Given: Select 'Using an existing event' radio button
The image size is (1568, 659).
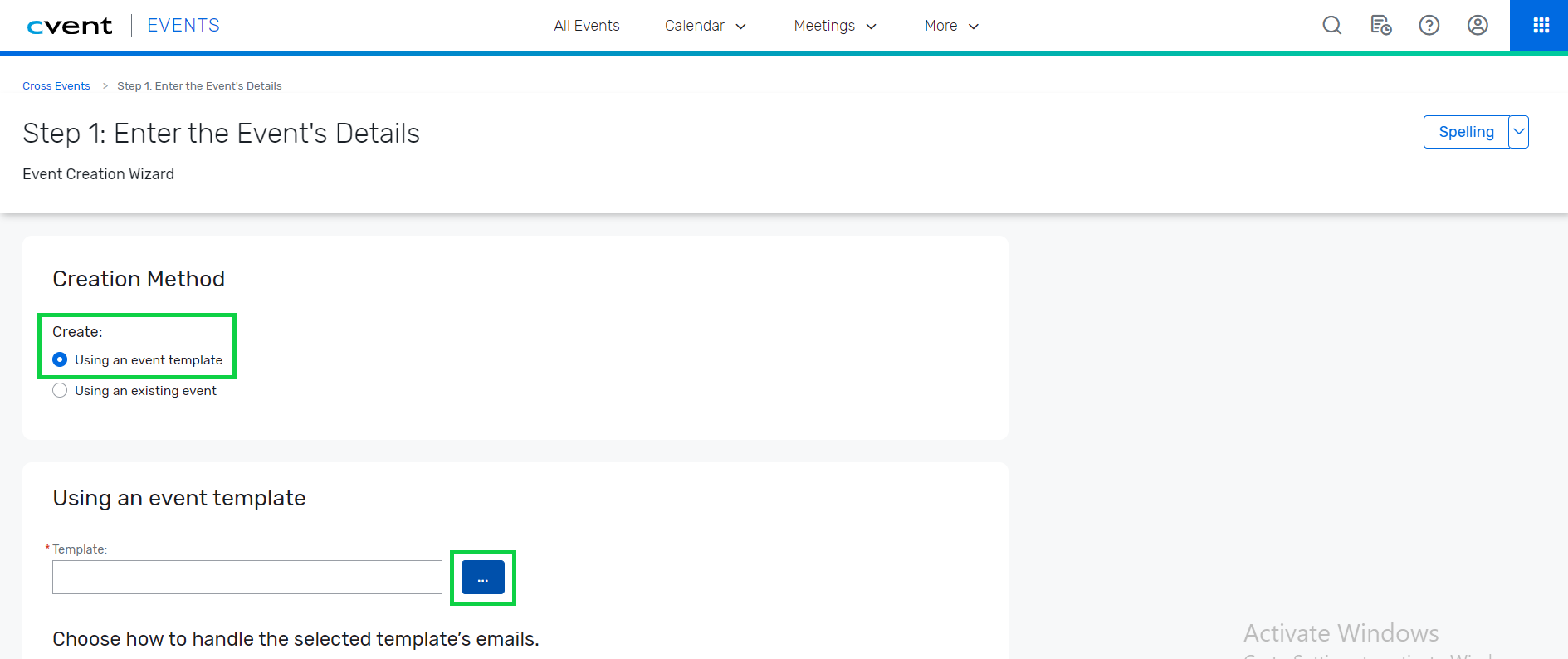Looking at the screenshot, I should 60,390.
